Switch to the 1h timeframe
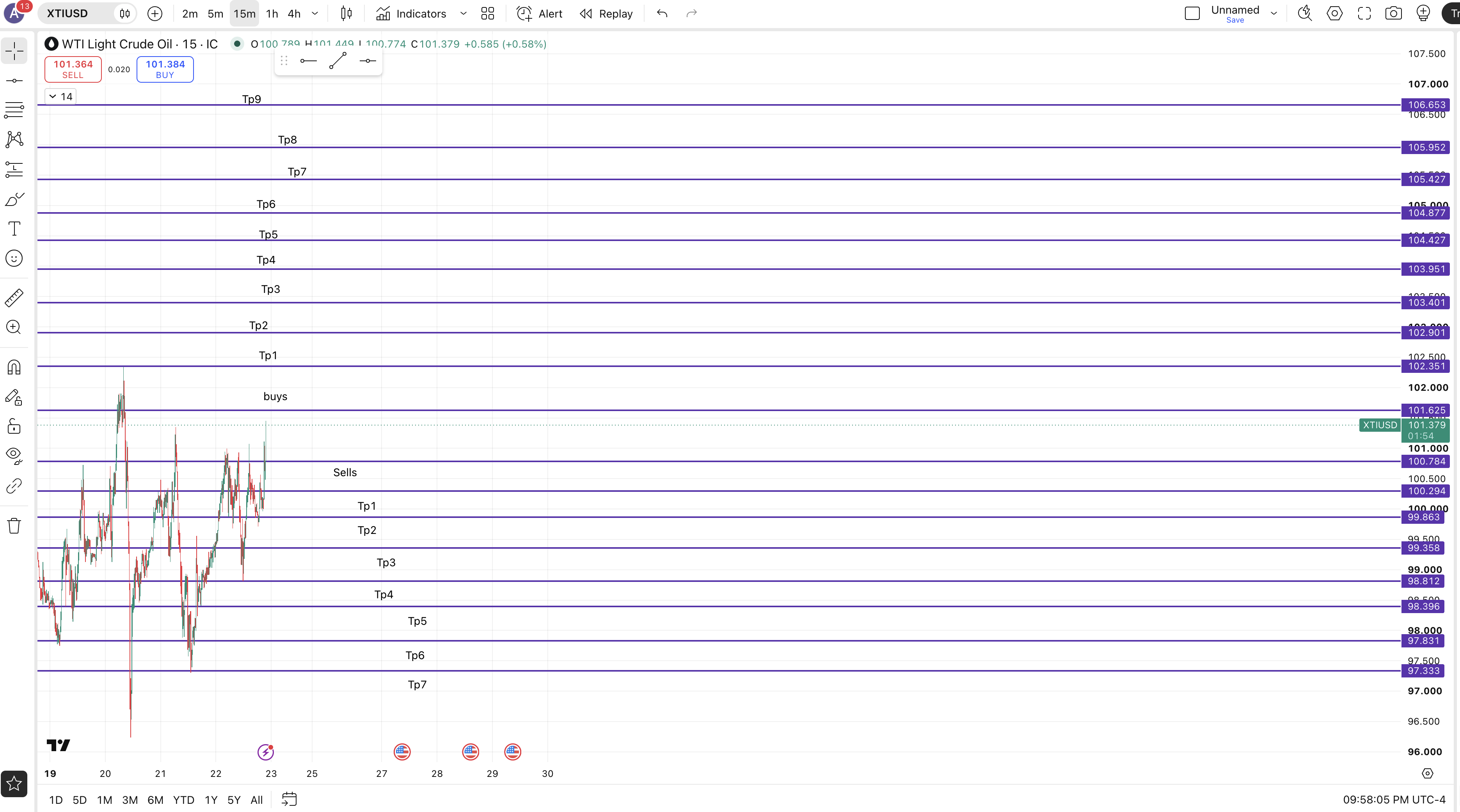Screen dimensions: 1460x812 (x=272, y=14)
